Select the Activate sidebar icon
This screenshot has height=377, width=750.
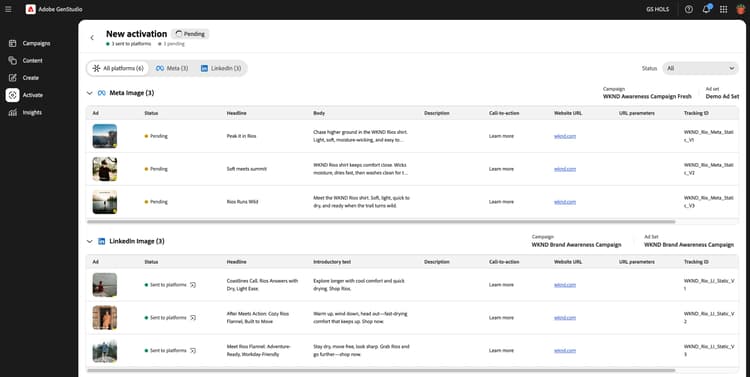pos(12,95)
